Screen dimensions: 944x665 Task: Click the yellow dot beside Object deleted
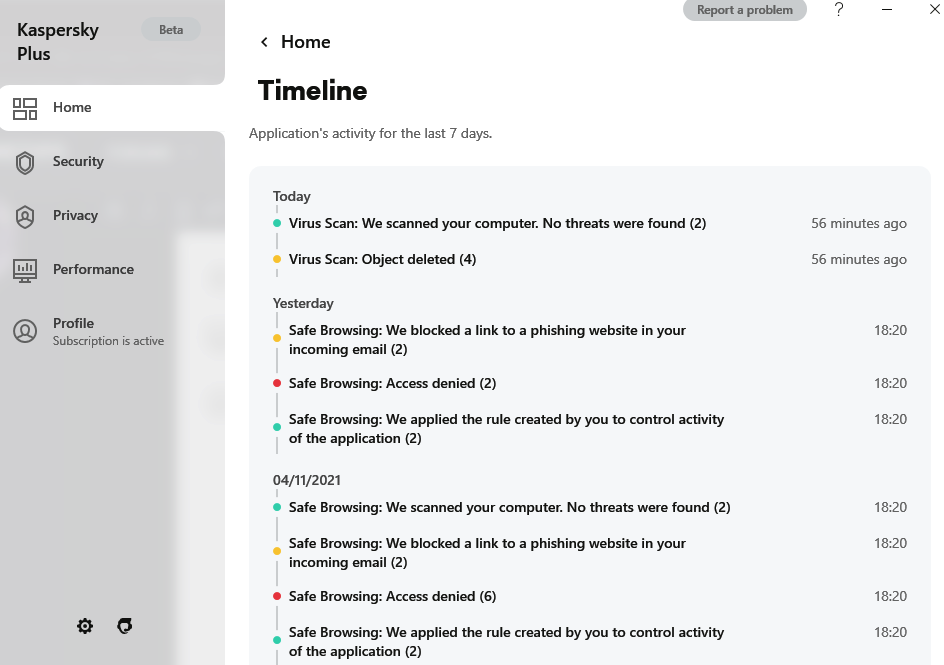click(x=277, y=259)
